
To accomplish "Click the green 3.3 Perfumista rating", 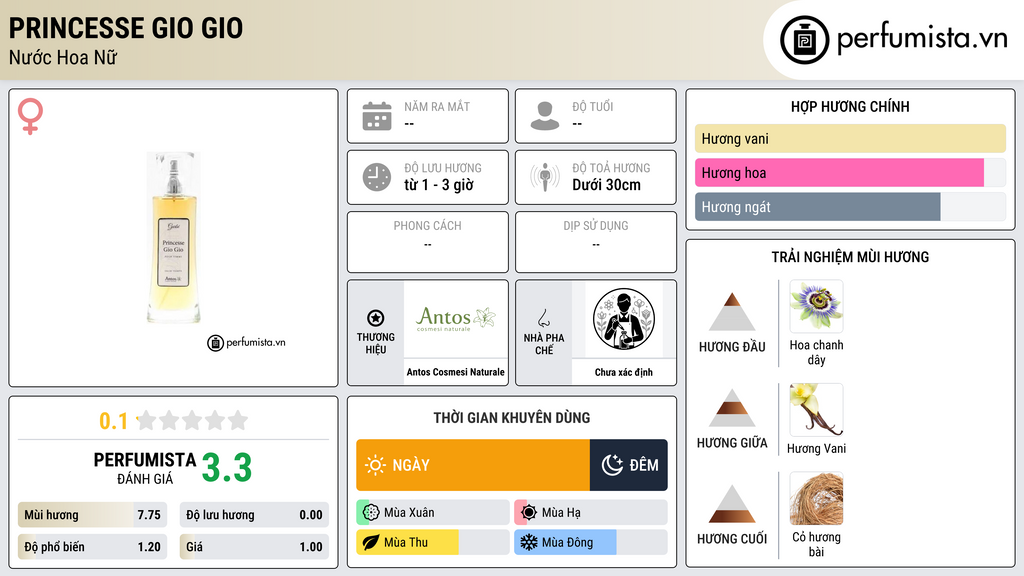I will (227, 468).
